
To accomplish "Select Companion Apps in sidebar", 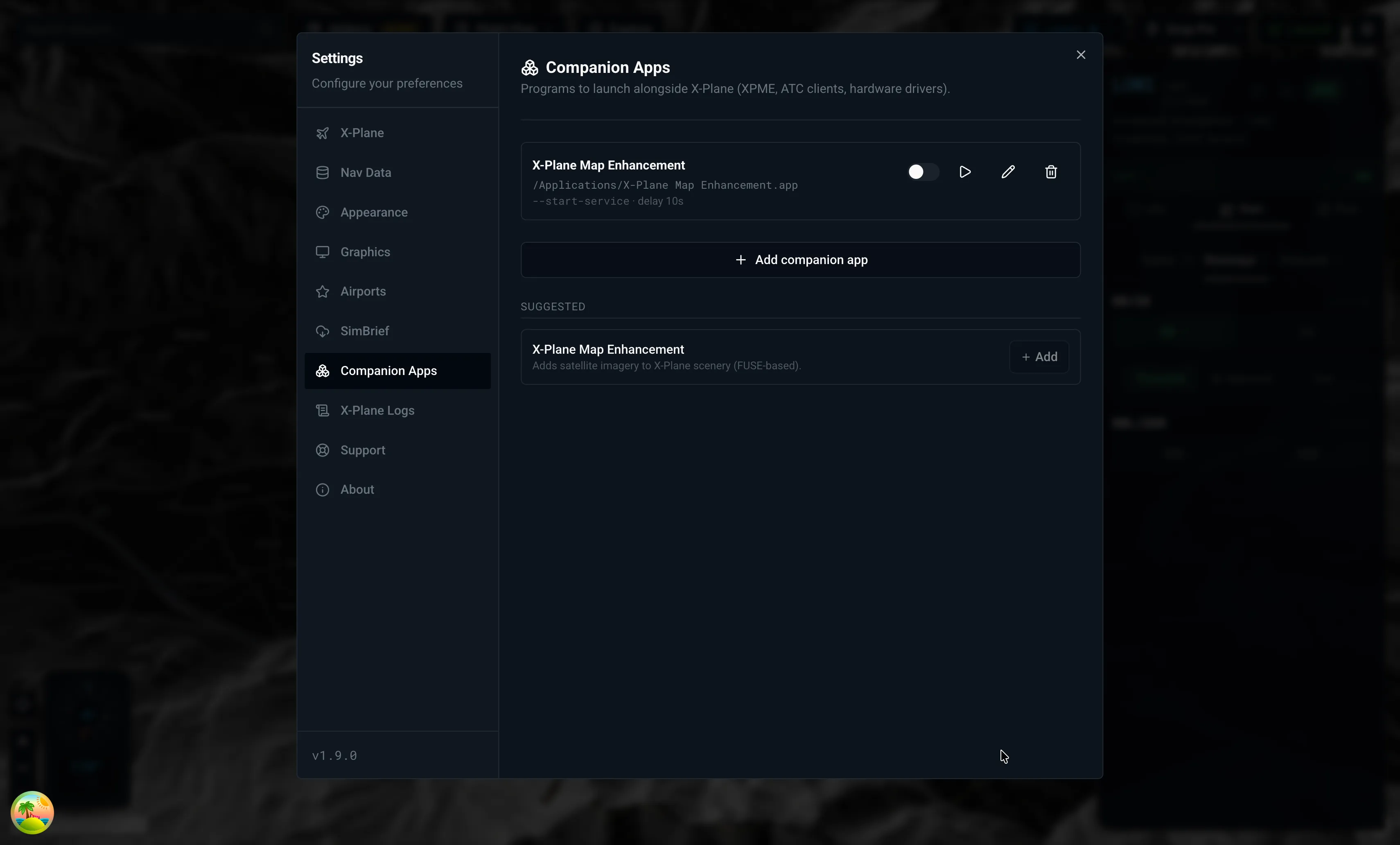I will coord(397,371).
